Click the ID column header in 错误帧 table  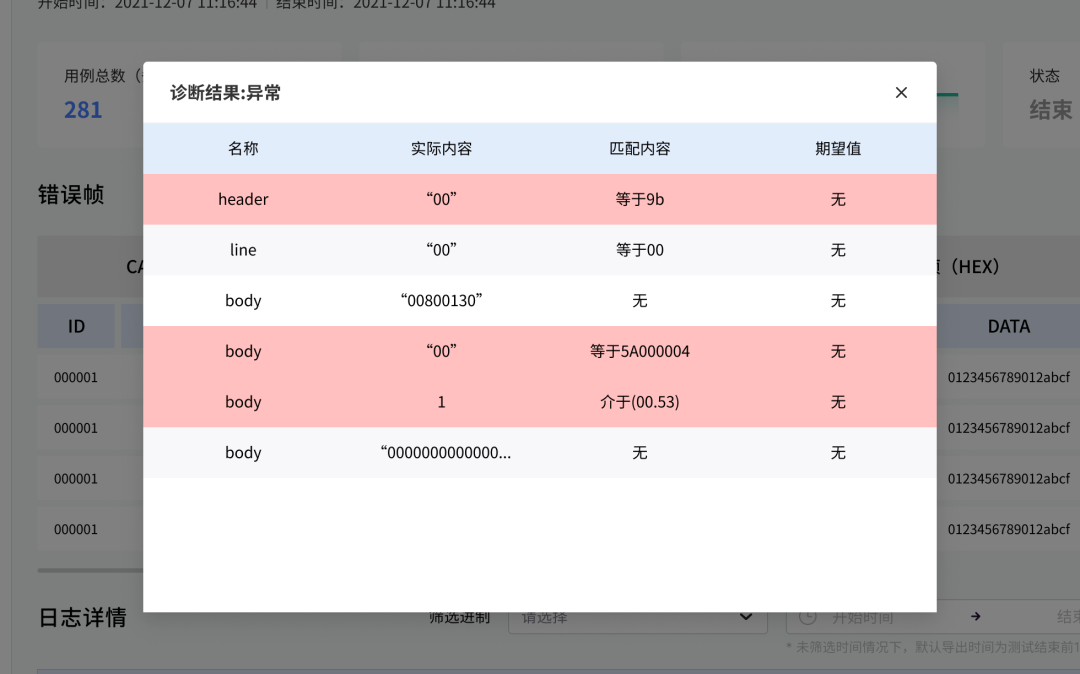76,327
